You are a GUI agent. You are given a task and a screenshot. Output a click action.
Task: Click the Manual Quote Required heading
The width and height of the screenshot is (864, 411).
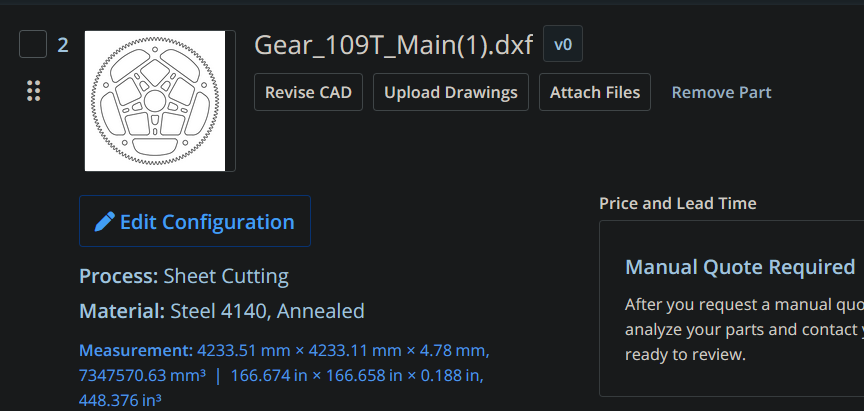point(740,267)
